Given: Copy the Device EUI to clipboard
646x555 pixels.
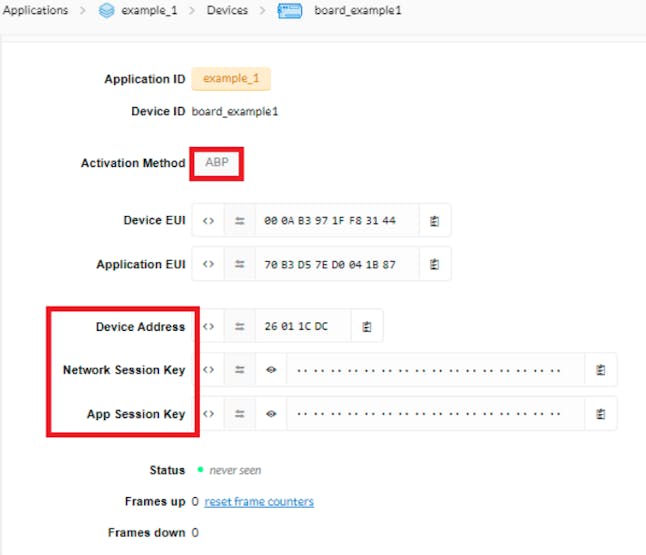Looking at the screenshot, I should 435,220.
